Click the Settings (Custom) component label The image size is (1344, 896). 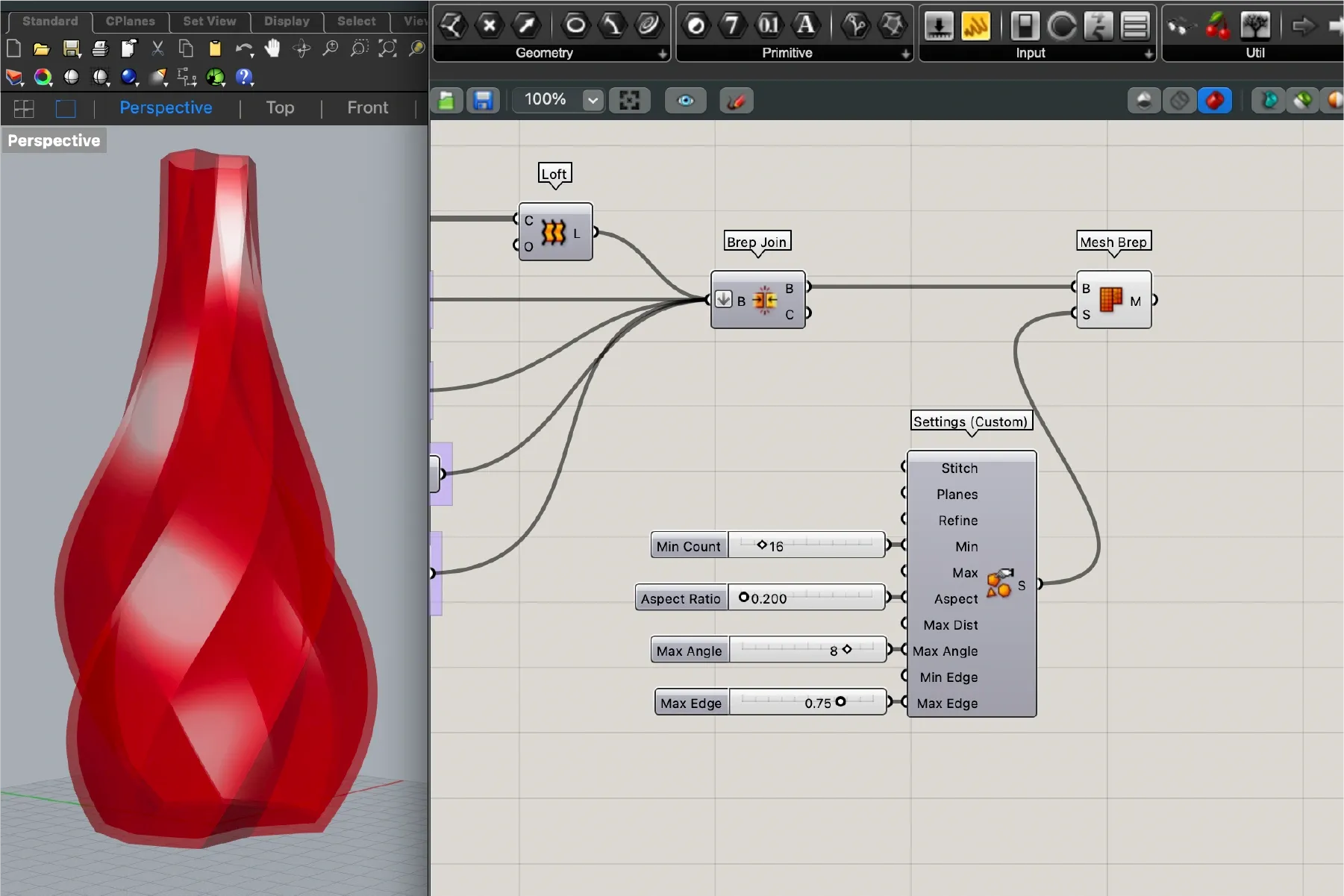(x=970, y=422)
